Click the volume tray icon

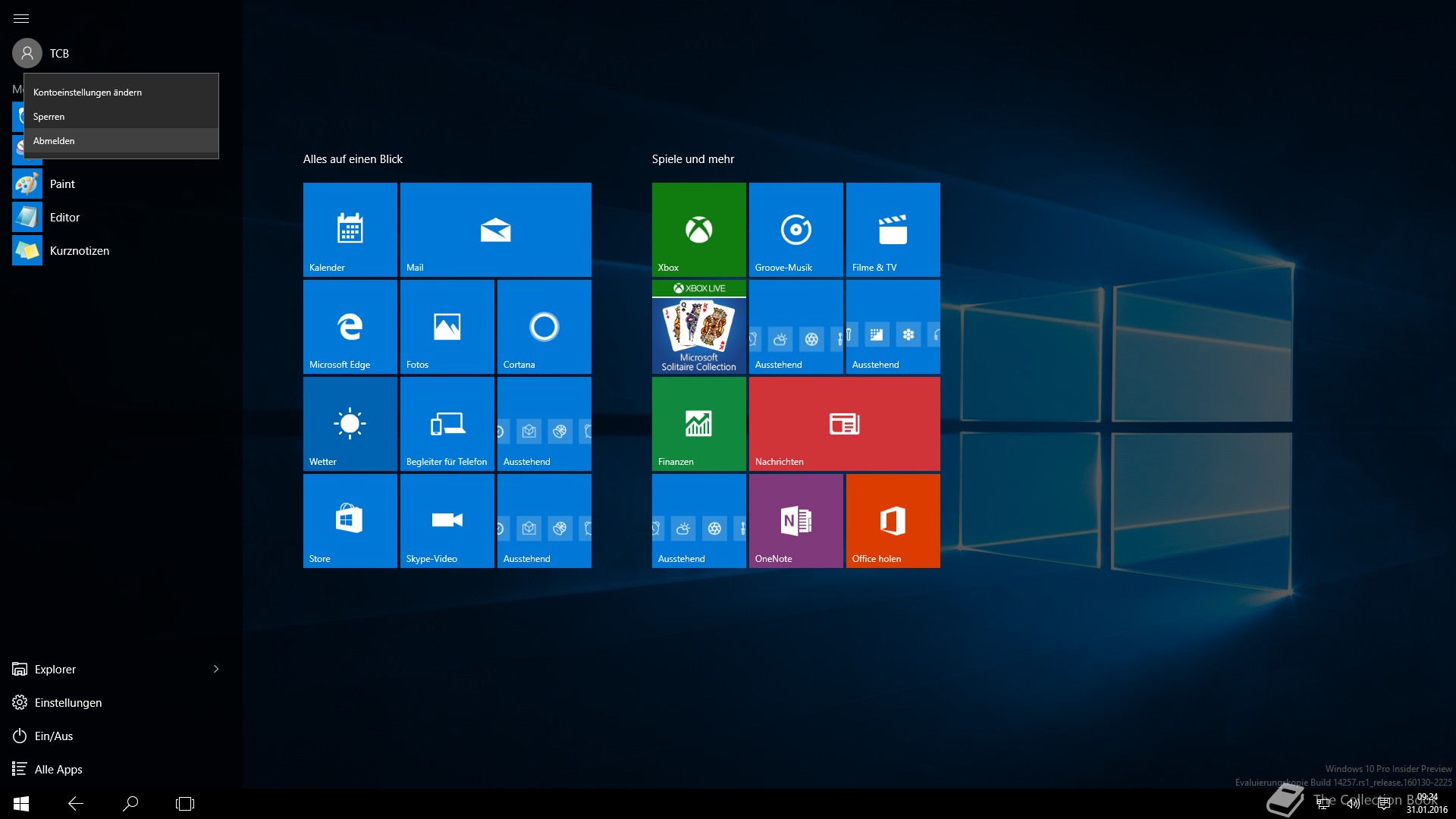(1354, 804)
